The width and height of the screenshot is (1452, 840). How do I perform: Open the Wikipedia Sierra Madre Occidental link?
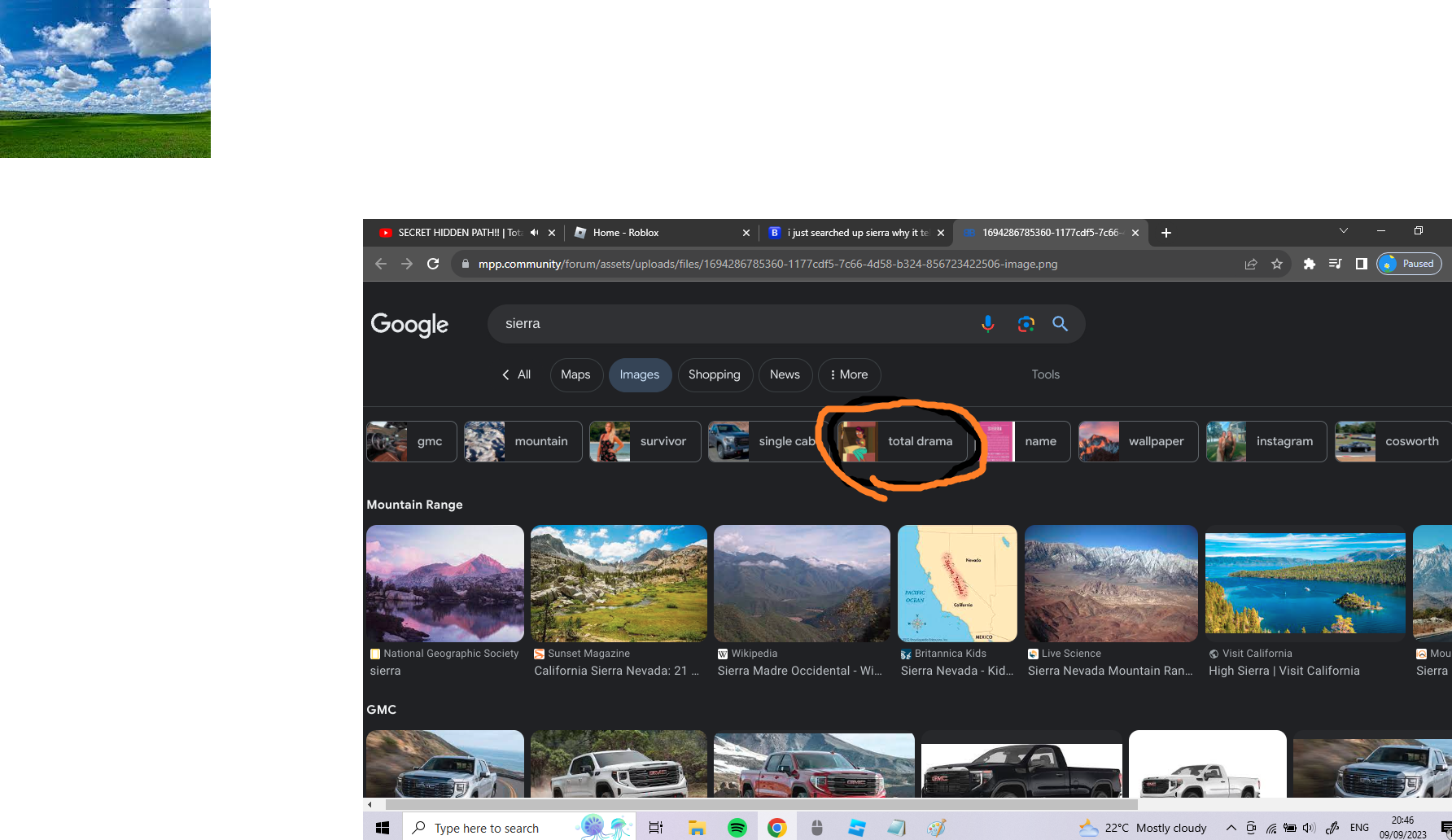(799, 671)
